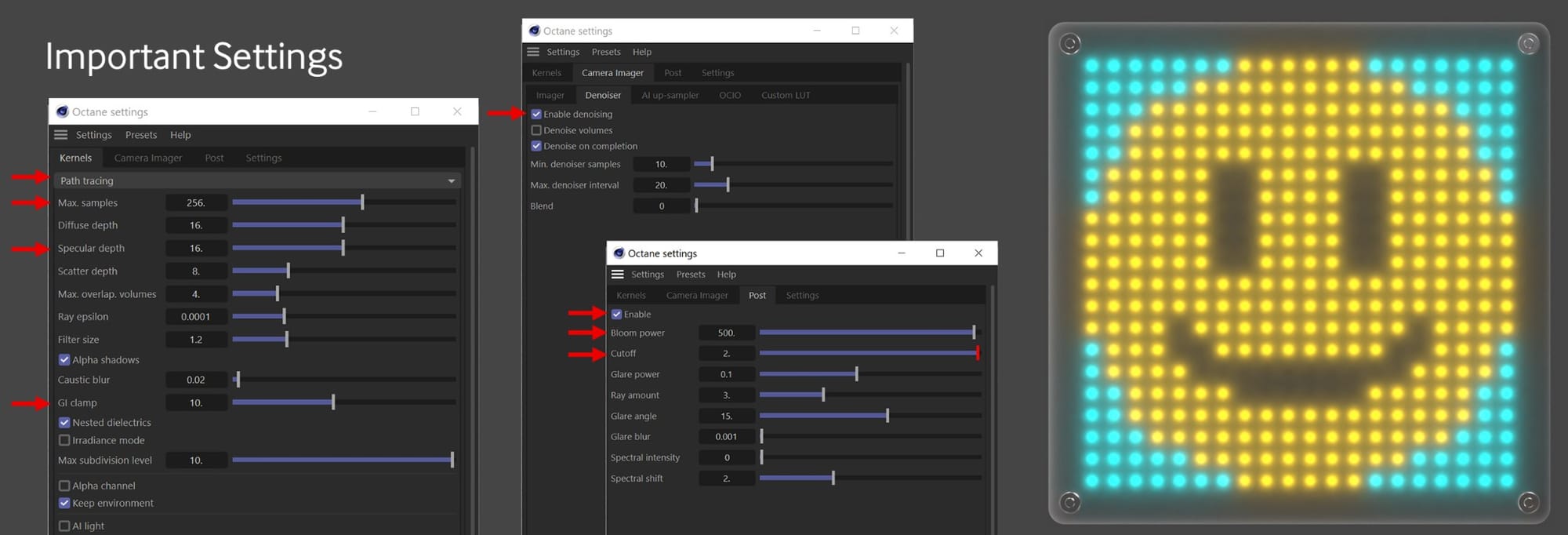Open hamburger menu in Denoiser Octane window
This screenshot has width=1568, height=535.
click(533, 52)
